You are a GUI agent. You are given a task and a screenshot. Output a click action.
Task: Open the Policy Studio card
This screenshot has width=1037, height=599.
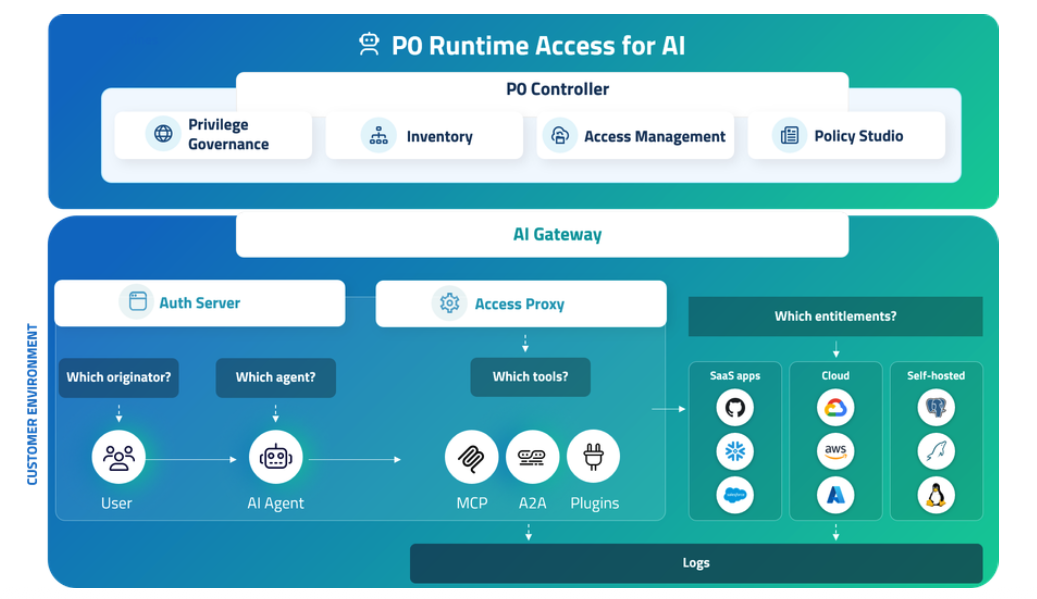pos(846,135)
